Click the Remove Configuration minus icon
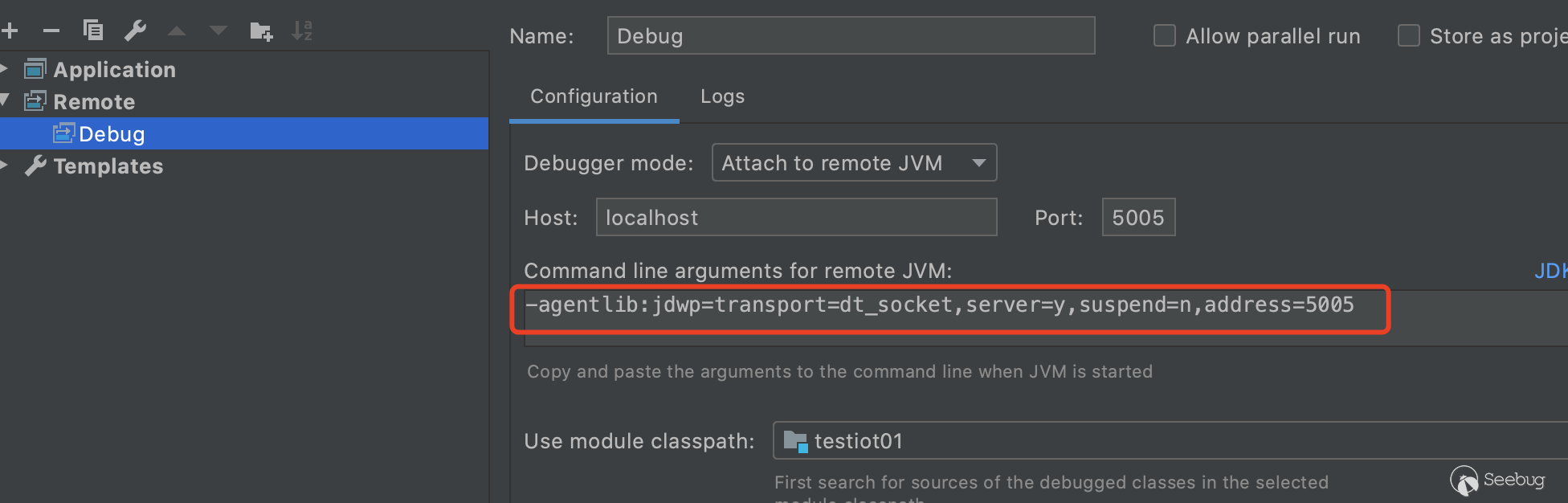Viewport: 1568px width, 503px height. tap(51, 31)
